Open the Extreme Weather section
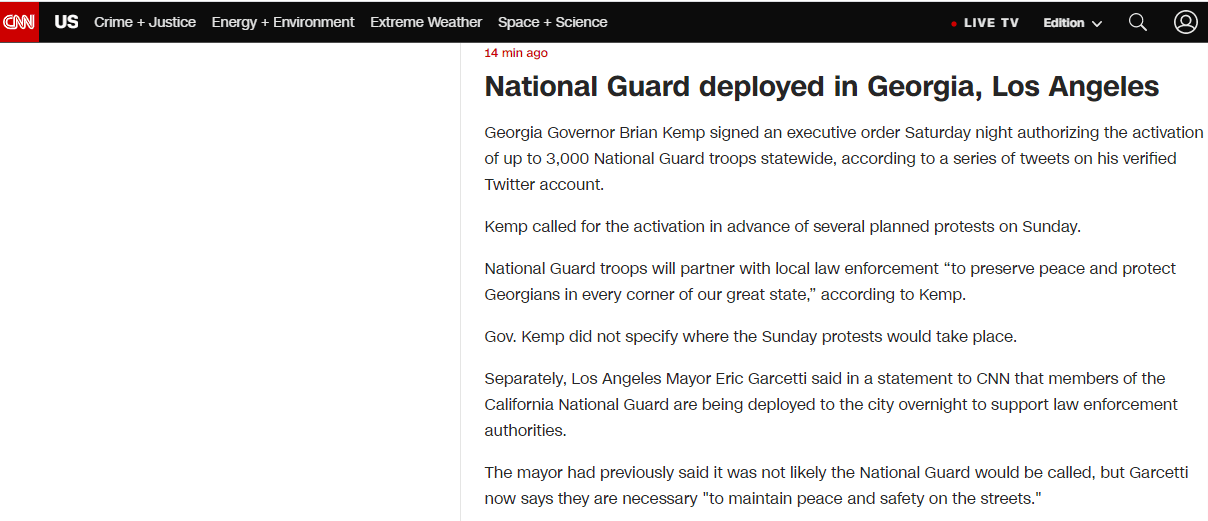Image resolution: width=1208 pixels, height=521 pixels. click(x=426, y=22)
